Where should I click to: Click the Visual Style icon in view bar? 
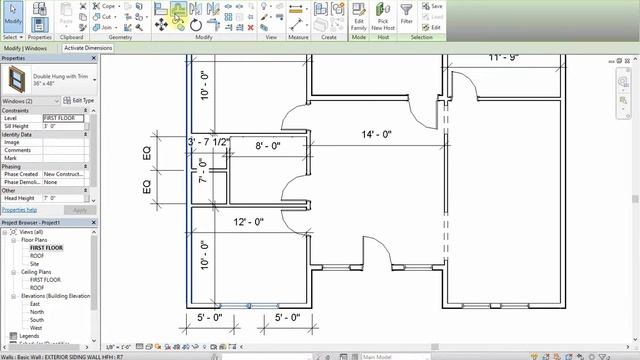click(x=149, y=347)
